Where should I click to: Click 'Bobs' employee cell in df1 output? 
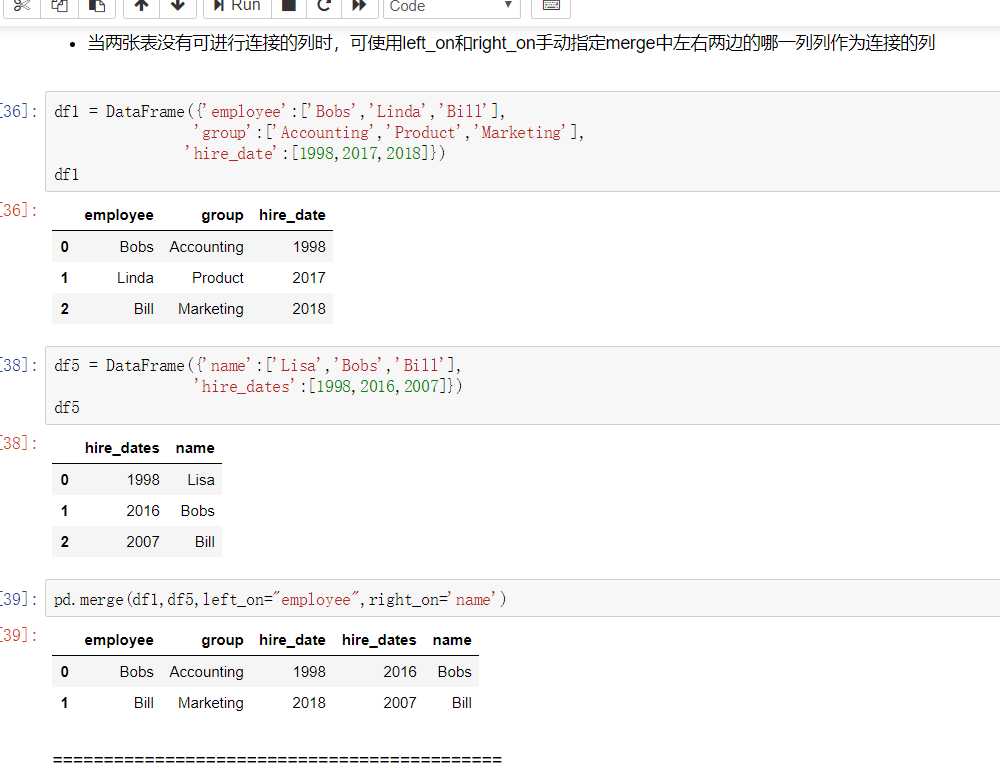coord(136,247)
